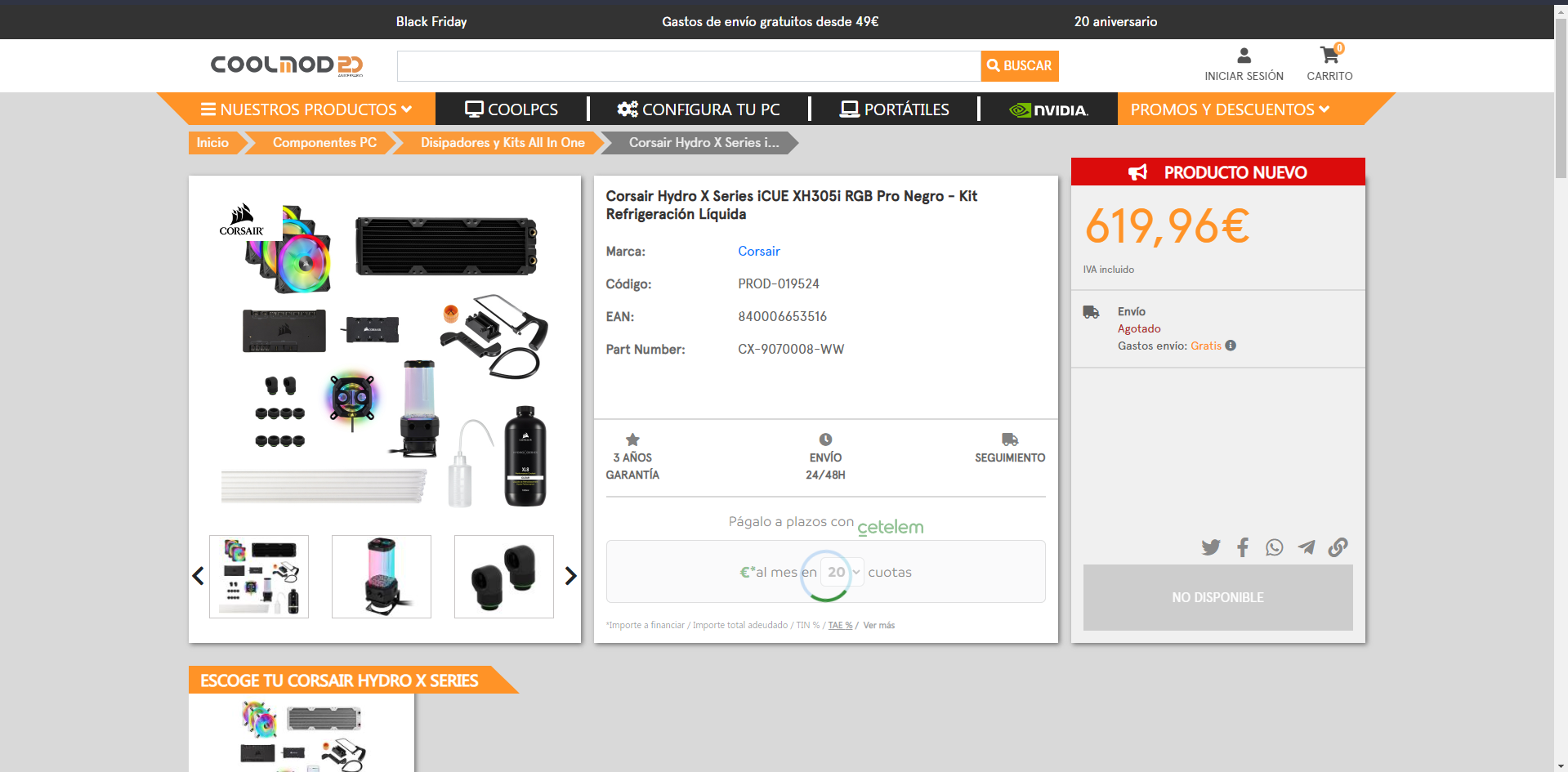Click shipping cost info icon
1568x772 pixels.
(x=1231, y=346)
